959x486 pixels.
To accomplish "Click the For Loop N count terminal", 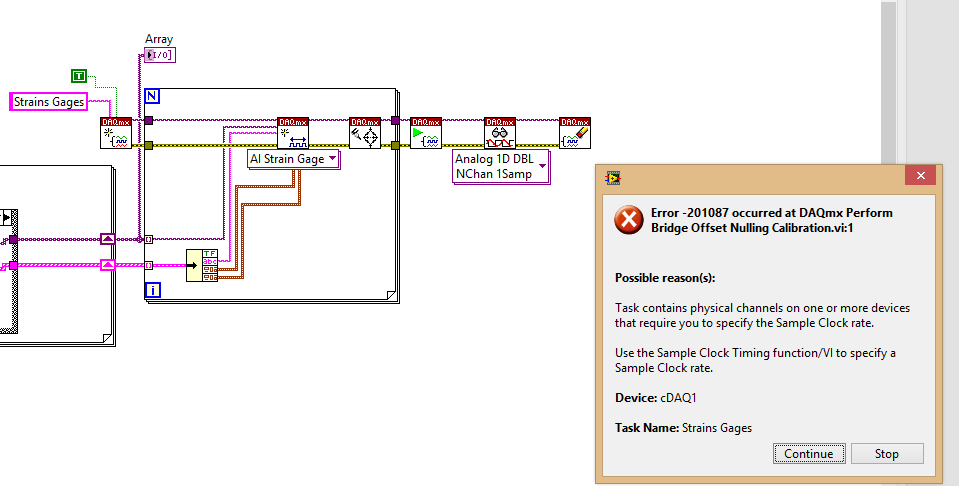I will point(152,96).
